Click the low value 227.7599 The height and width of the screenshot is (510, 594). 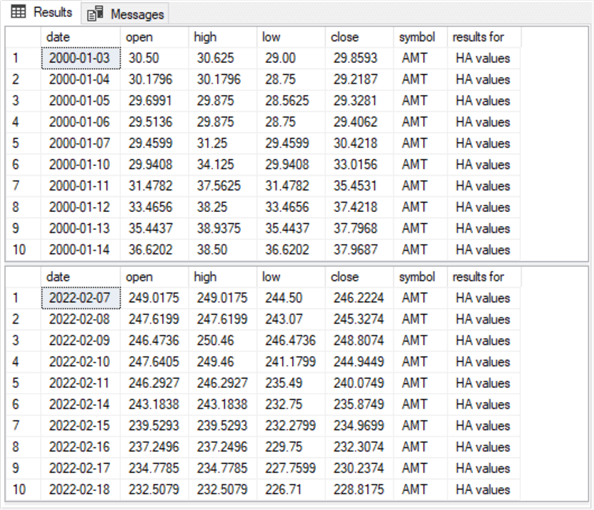pyautogui.click(x=291, y=468)
